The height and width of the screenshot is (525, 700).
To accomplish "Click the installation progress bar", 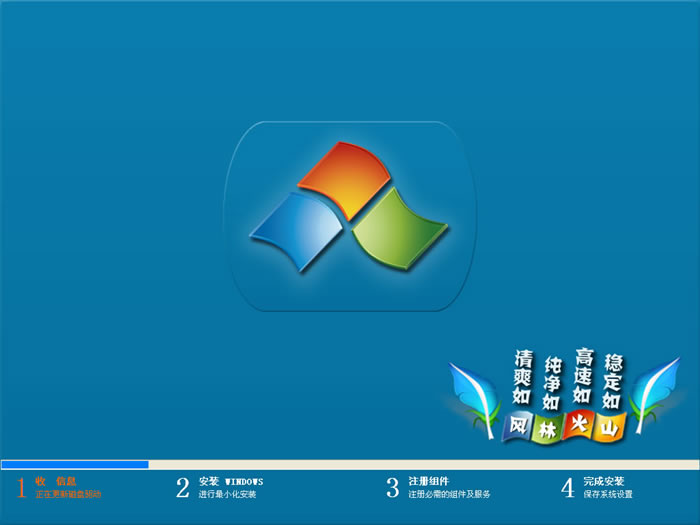I will pyautogui.click(x=350, y=464).
